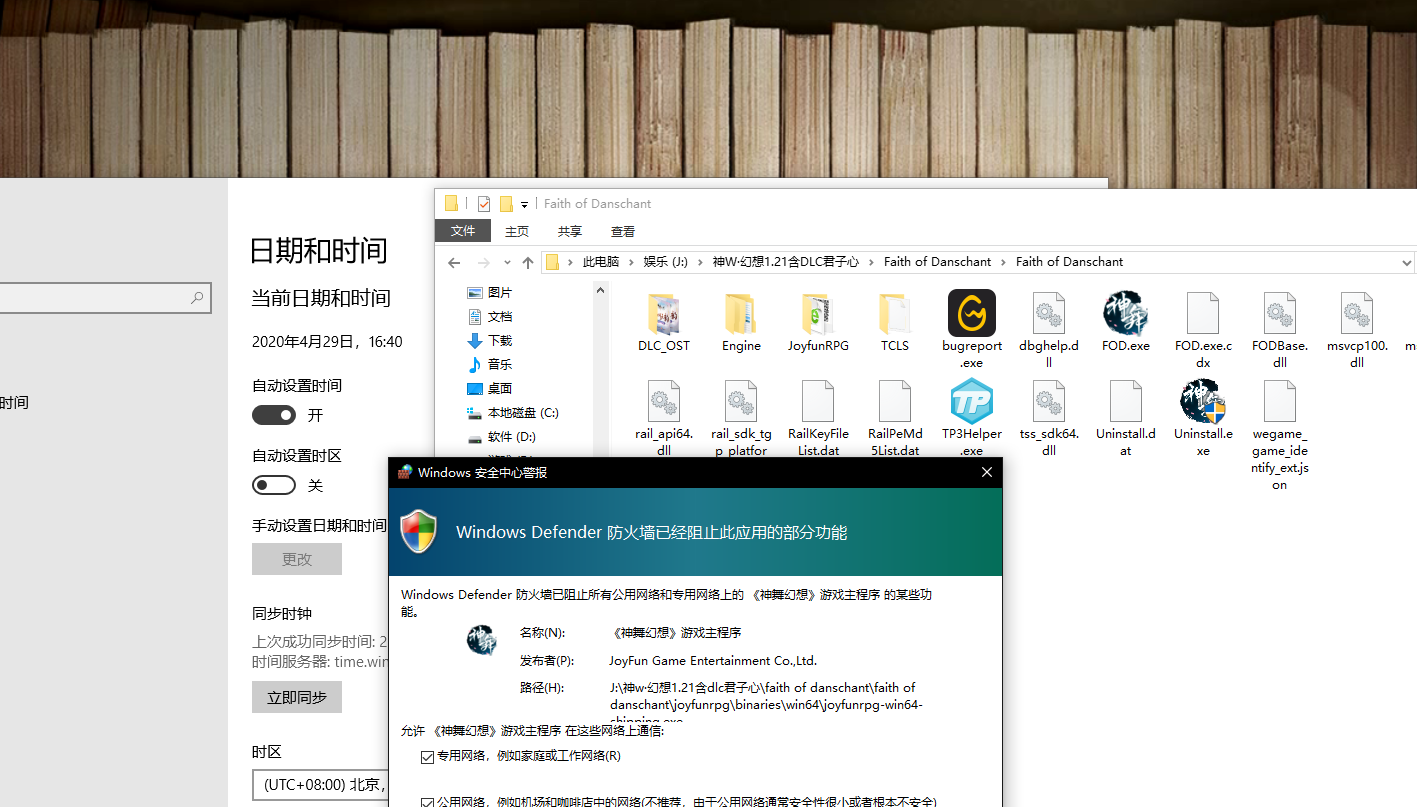
Task: Select the FODBase.dll file icon
Action: [1280, 313]
